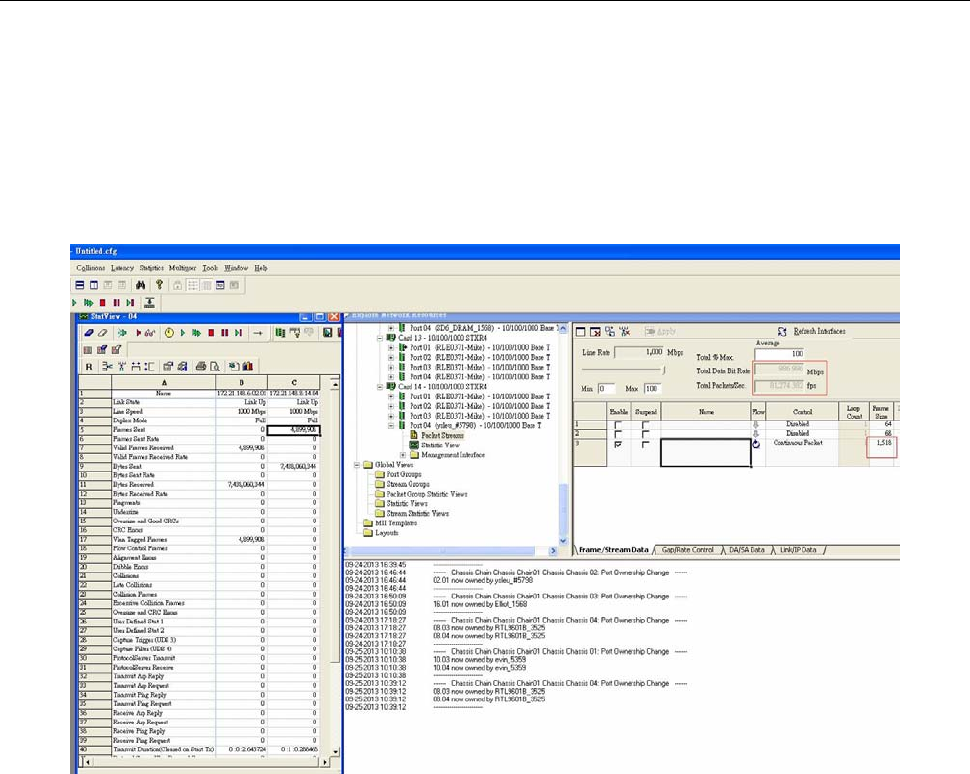Click the binoculars find icon in main toolbar
The height and width of the screenshot is (774, 970).
click(142, 285)
